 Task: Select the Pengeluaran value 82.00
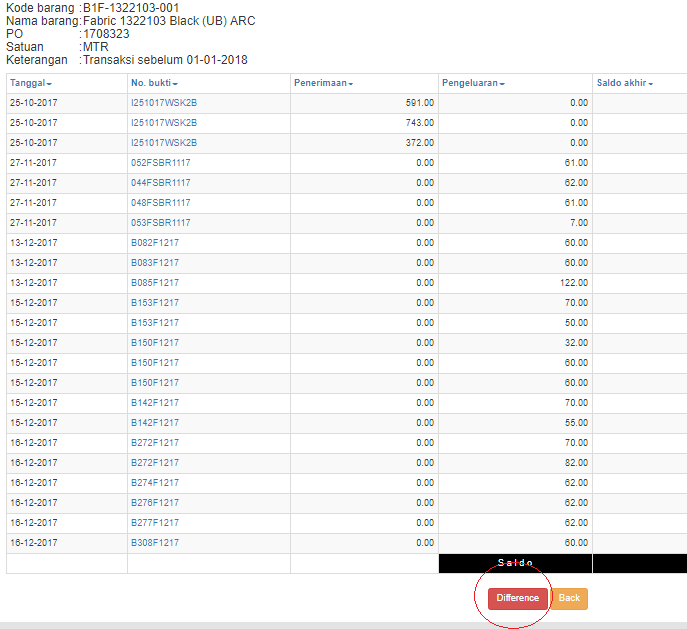click(x=577, y=463)
